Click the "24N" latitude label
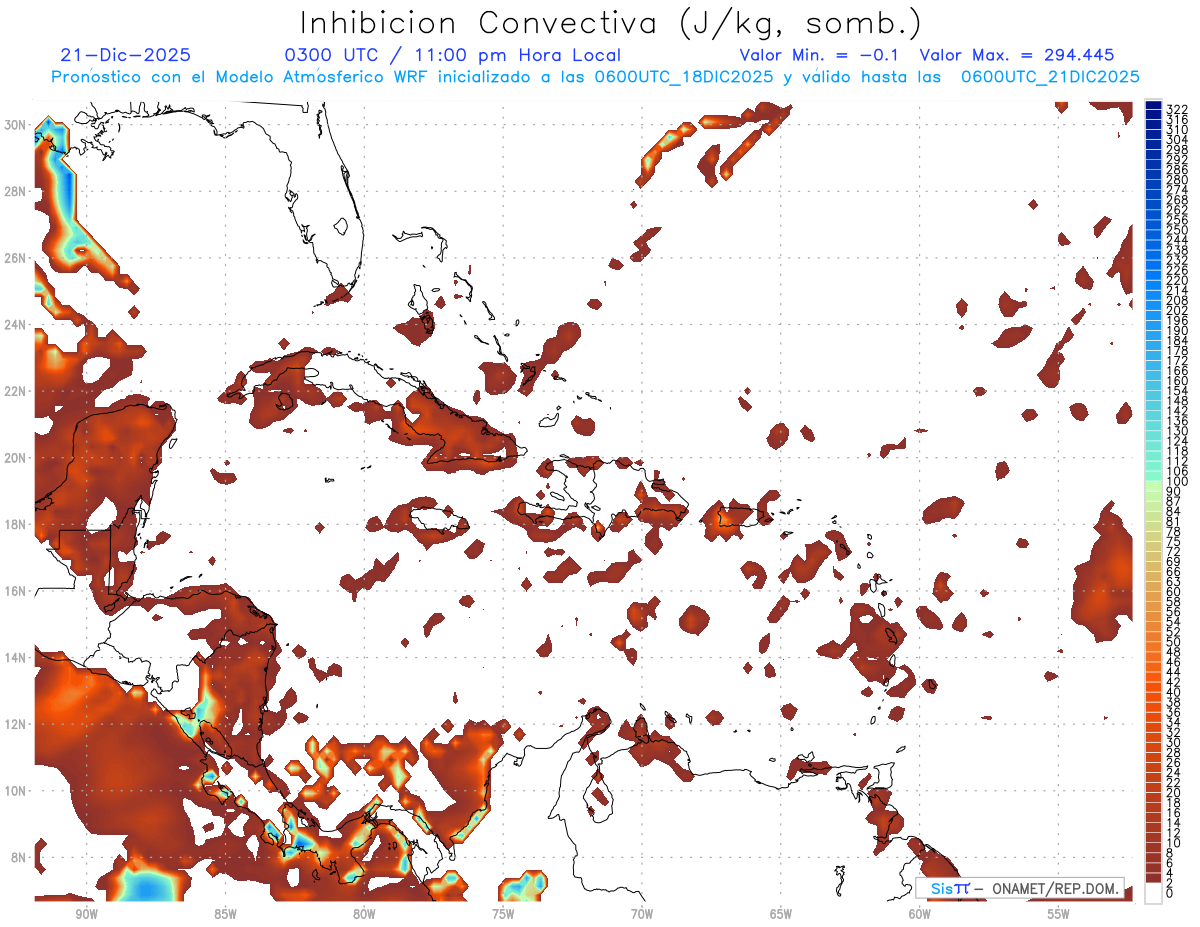The width and height of the screenshot is (1200, 927). click(x=16, y=324)
